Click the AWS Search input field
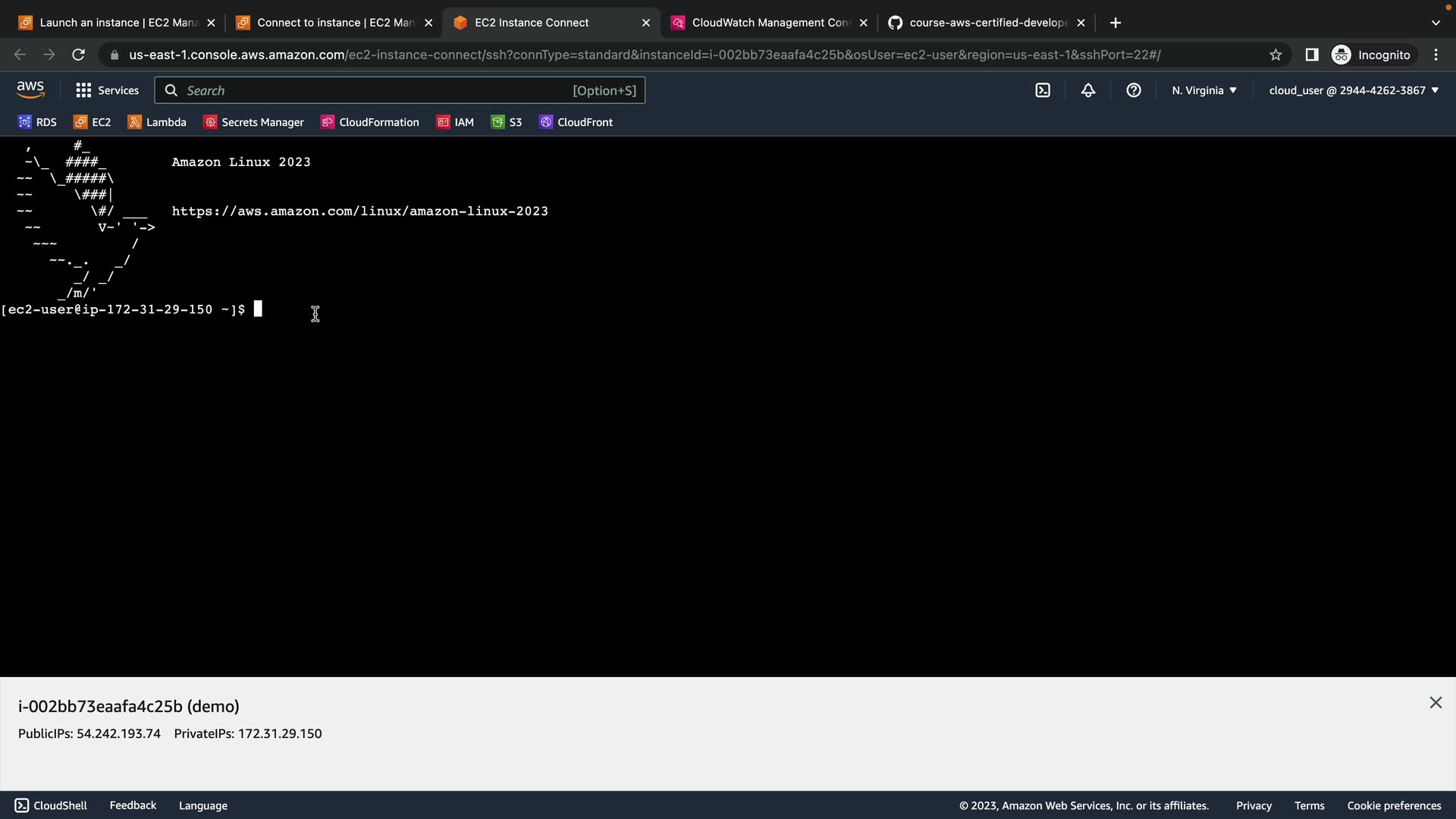This screenshot has height=819, width=1456. [x=379, y=90]
